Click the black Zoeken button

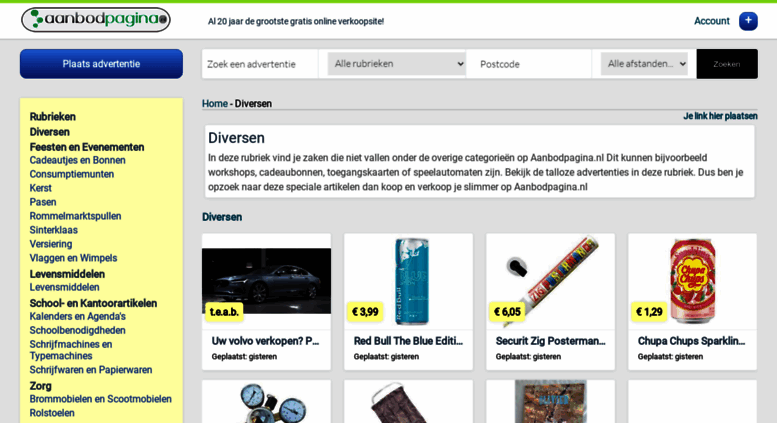pos(727,64)
